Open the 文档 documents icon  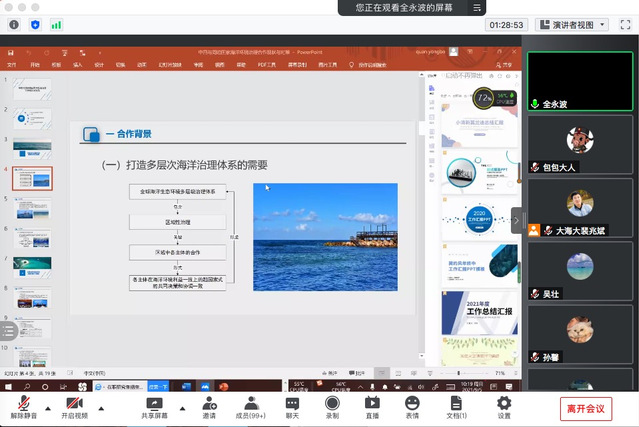tap(456, 405)
